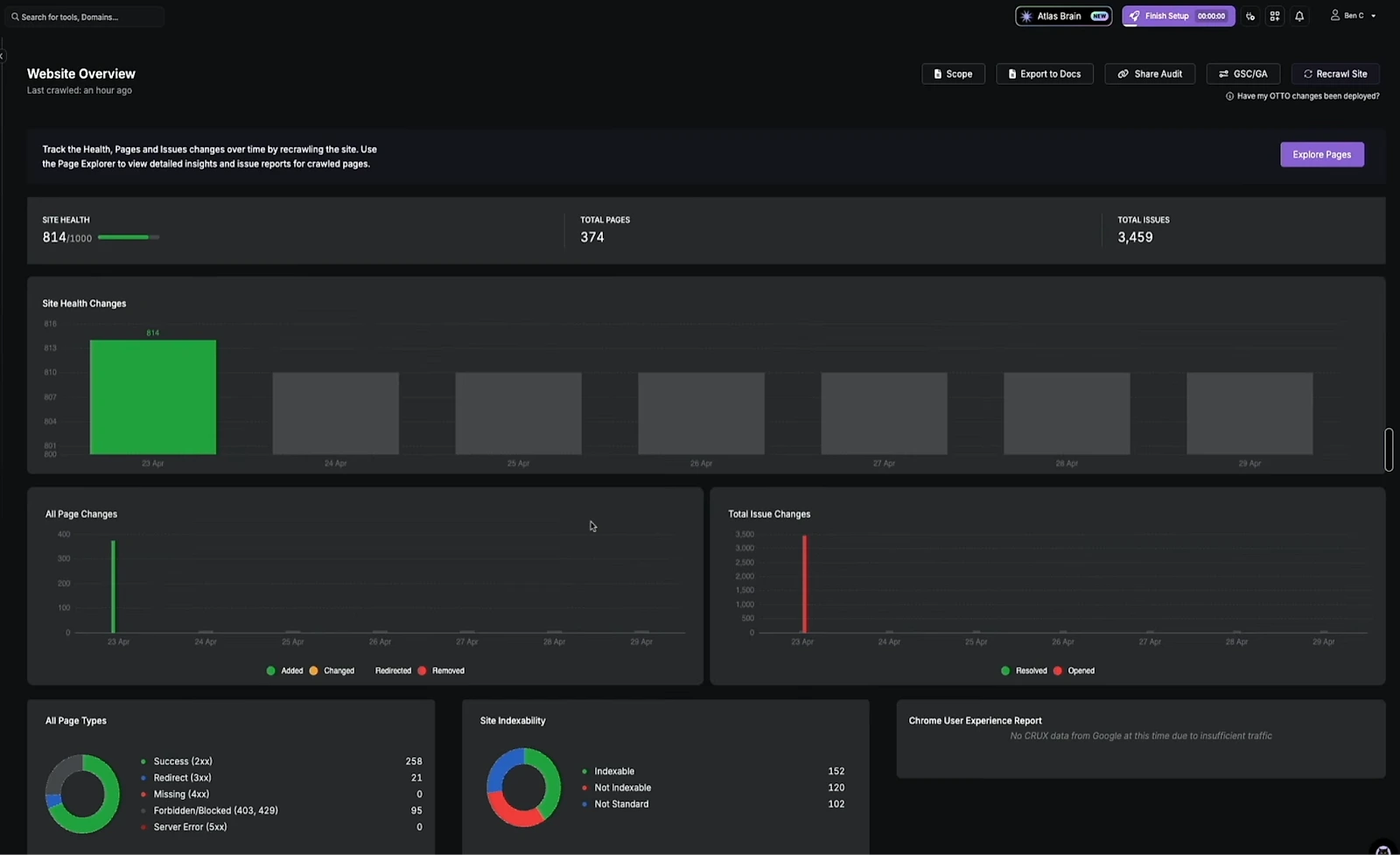Select the Success (2xx) page type row
The height and width of the screenshot is (855, 1400).
pos(282,761)
